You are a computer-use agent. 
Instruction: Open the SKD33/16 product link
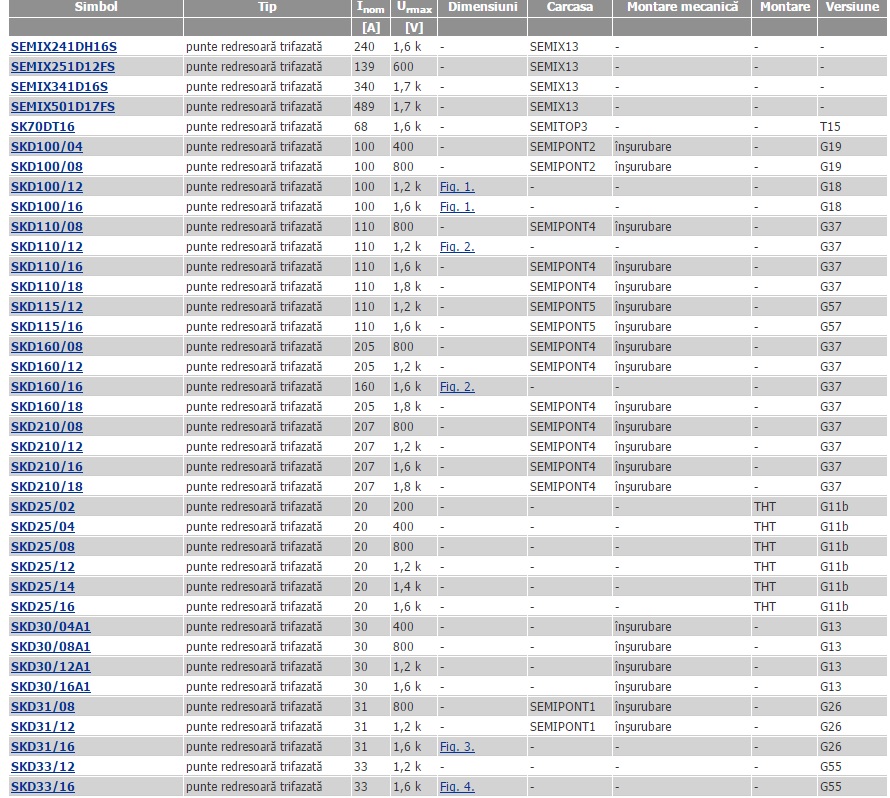point(43,787)
